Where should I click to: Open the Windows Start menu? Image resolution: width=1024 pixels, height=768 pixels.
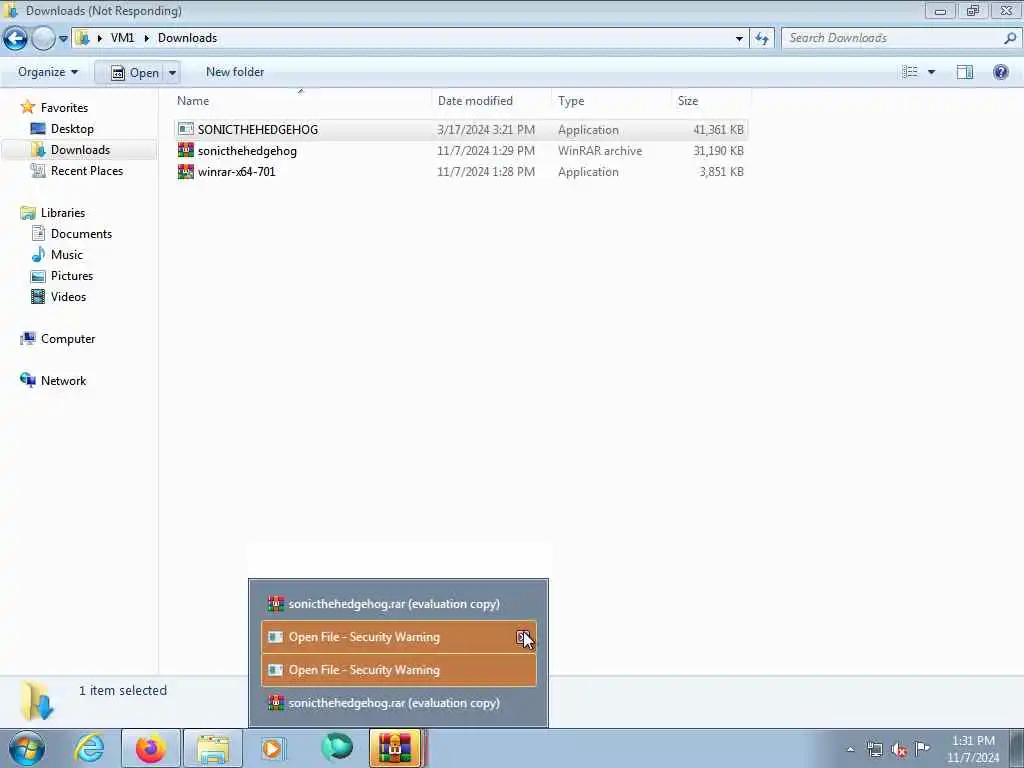point(27,748)
